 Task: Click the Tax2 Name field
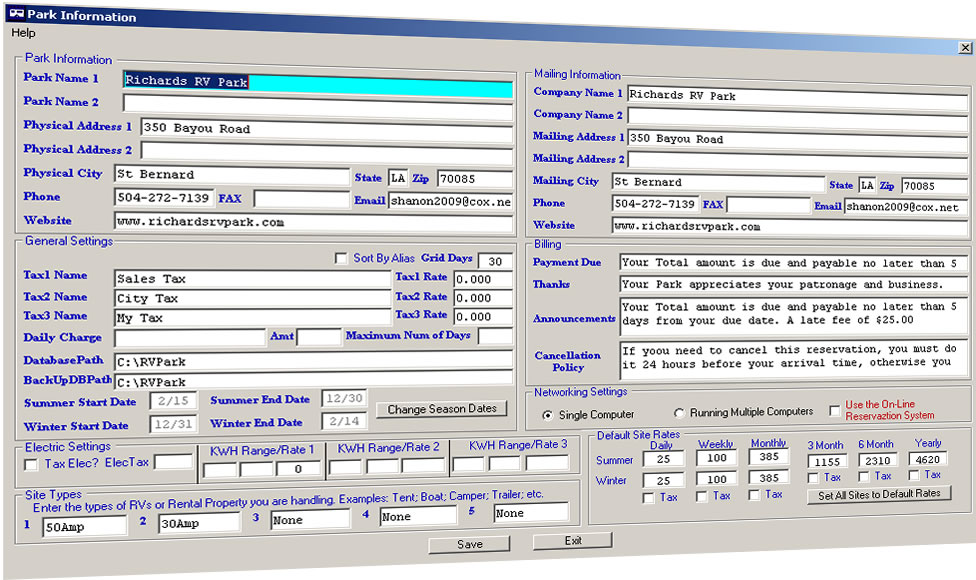tap(253, 299)
